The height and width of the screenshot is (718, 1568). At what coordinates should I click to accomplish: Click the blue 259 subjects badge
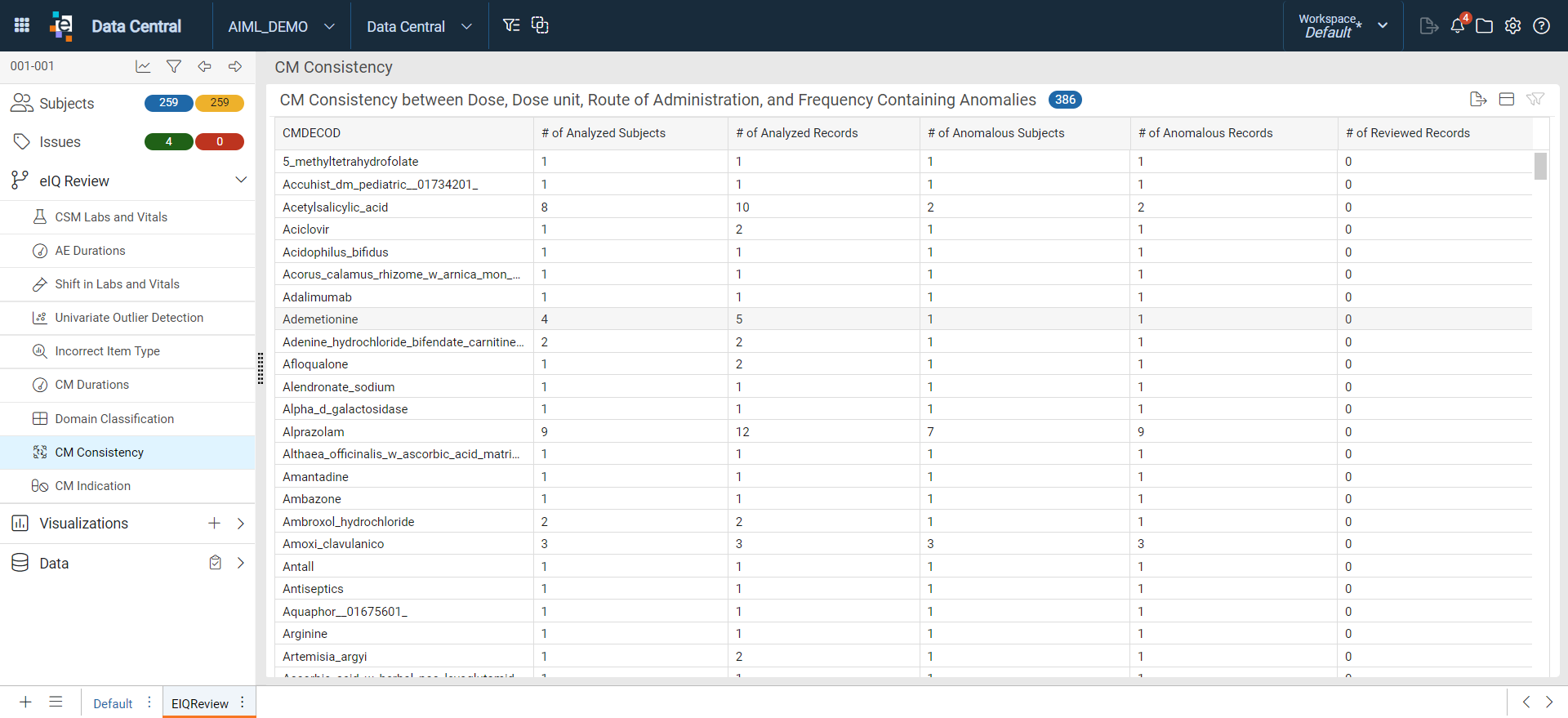click(169, 103)
